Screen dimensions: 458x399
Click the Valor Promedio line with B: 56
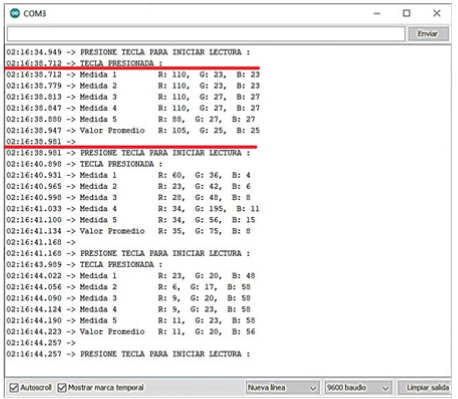pyautogui.click(x=131, y=332)
